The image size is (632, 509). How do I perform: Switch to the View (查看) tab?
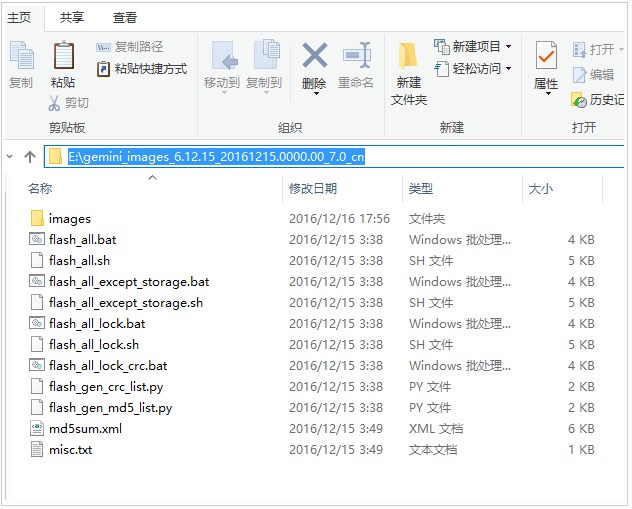click(125, 18)
